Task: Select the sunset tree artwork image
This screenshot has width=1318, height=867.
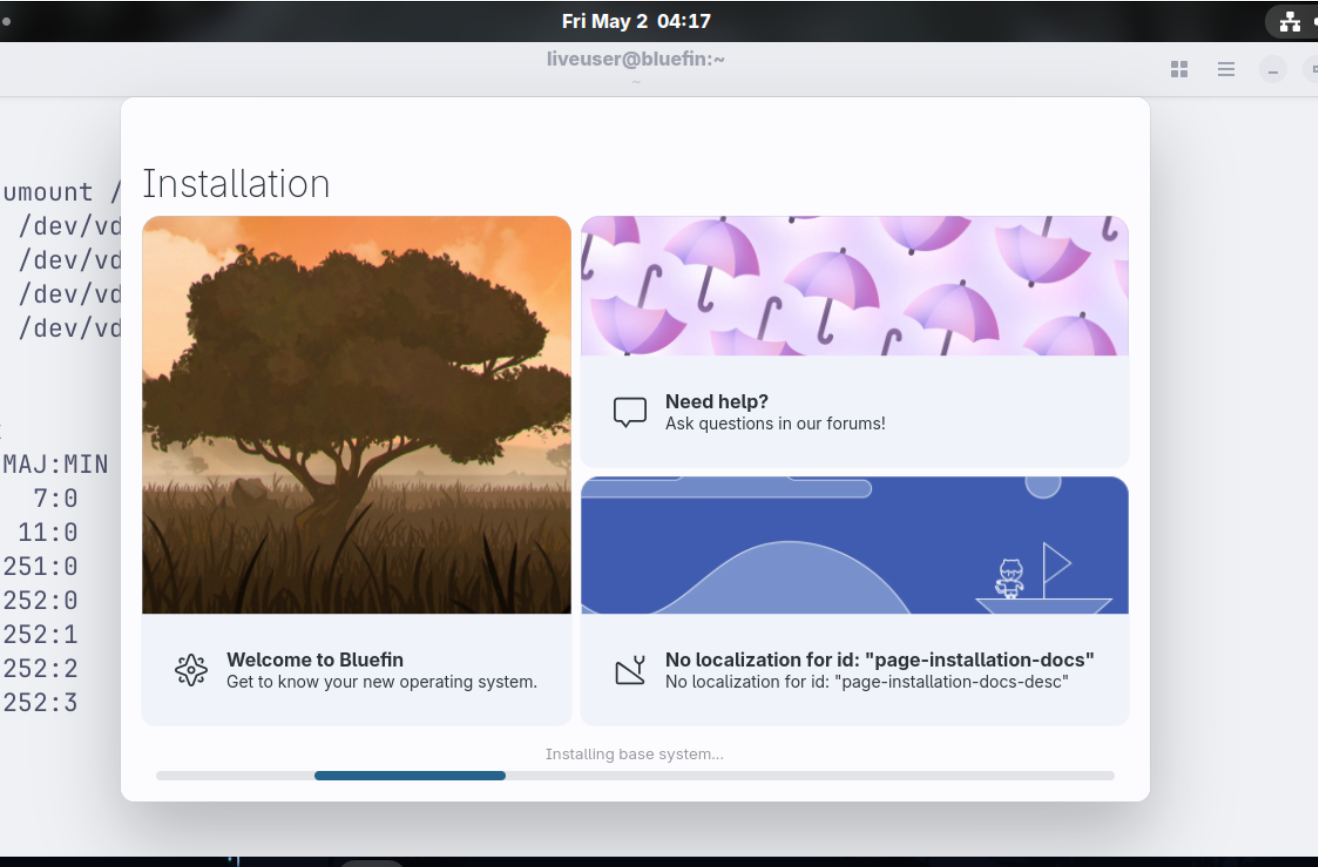Action: [357, 414]
